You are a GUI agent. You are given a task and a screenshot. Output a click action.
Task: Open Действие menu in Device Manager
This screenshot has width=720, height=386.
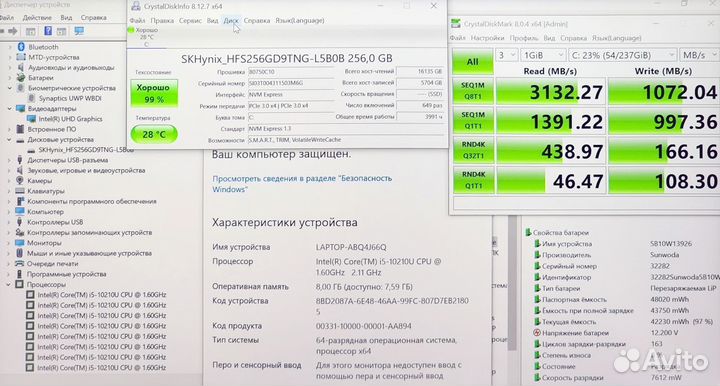pos(37,17)
